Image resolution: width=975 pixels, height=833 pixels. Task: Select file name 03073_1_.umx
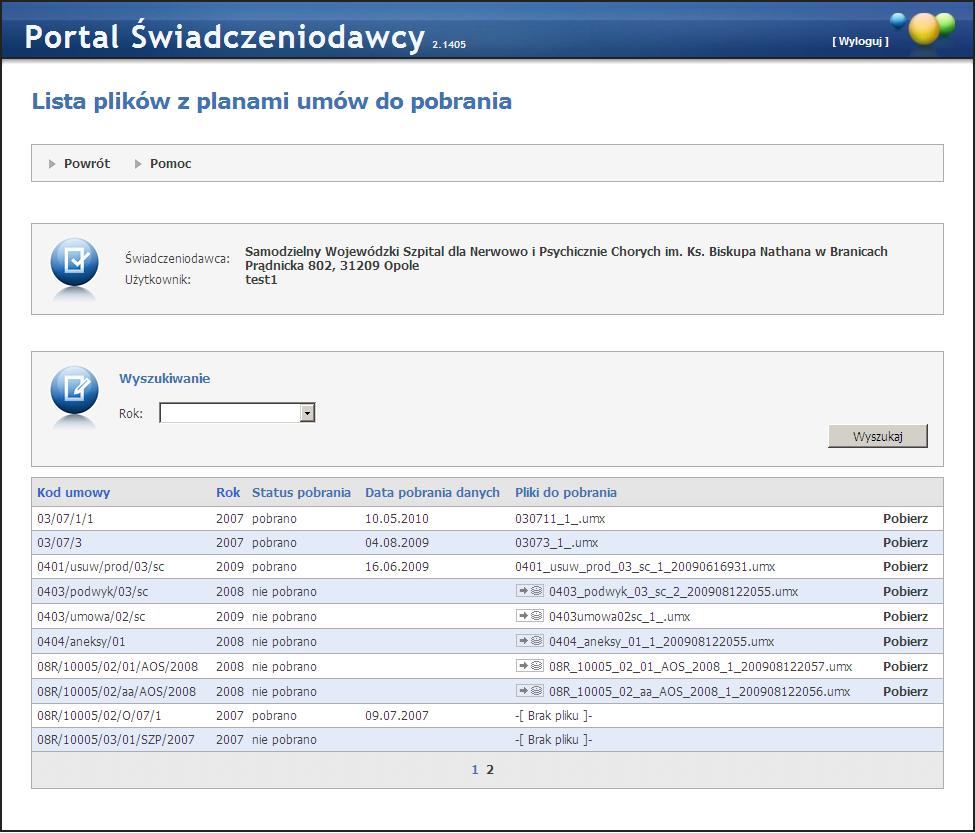click(557, 543)
